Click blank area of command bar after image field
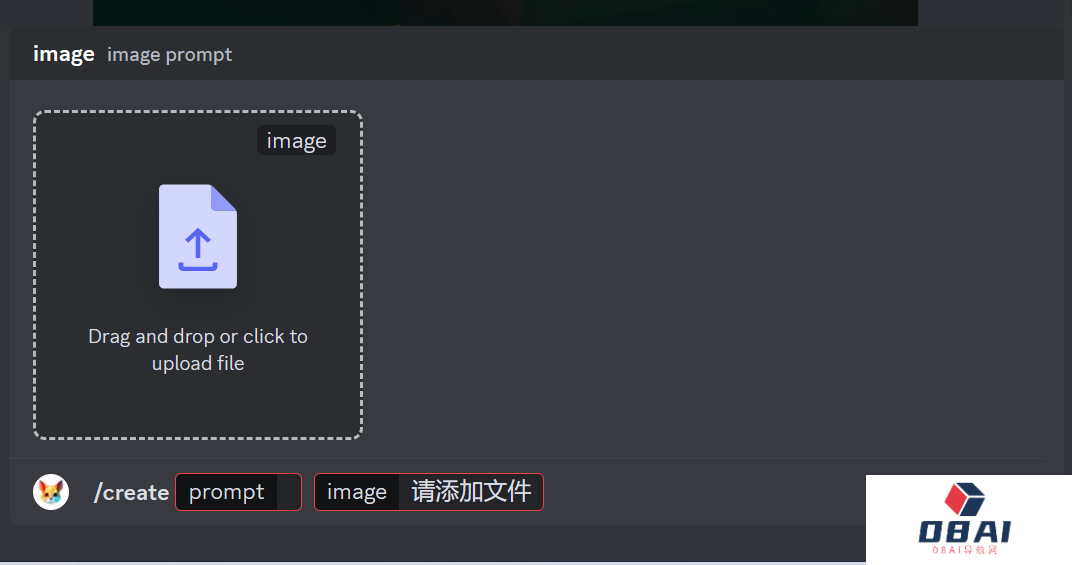Image resolution: width=1072 pixels, height=565 pixels. click(704, 492)
